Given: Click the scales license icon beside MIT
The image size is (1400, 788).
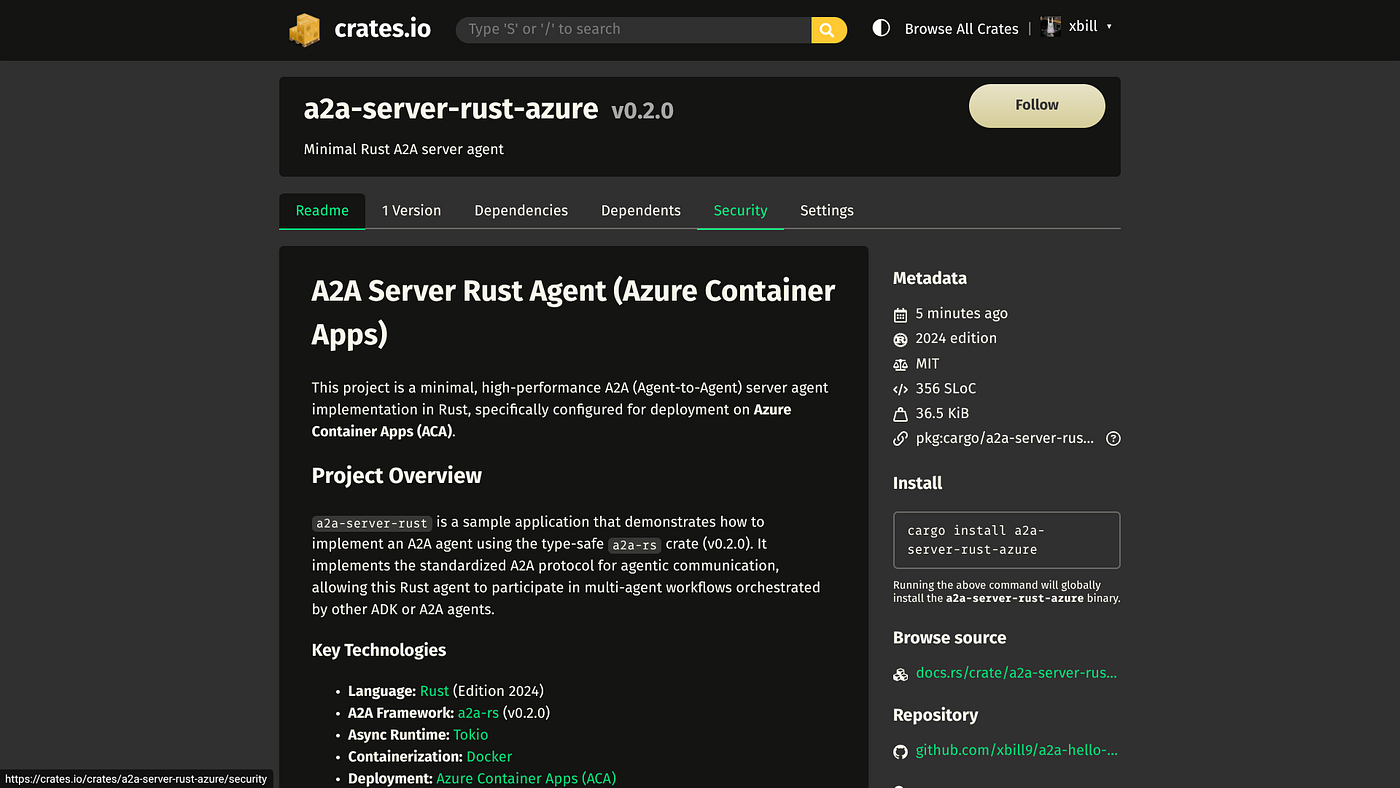Looking at the screenshot, I should point(900,364).
